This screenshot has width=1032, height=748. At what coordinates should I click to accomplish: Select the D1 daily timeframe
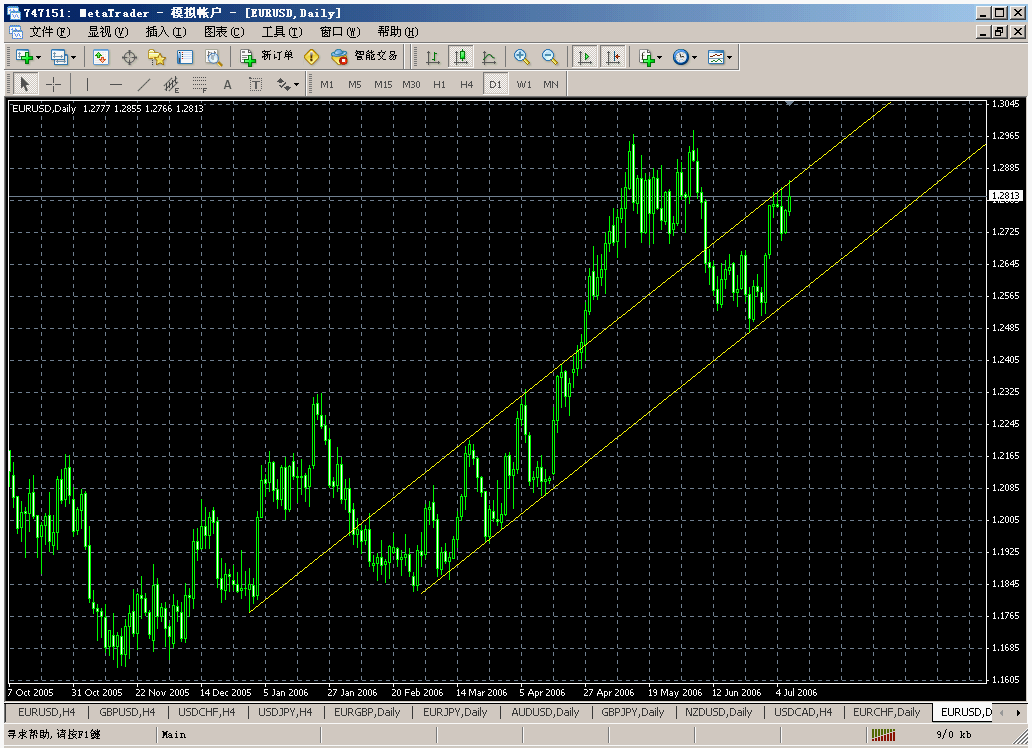[495, 84]
